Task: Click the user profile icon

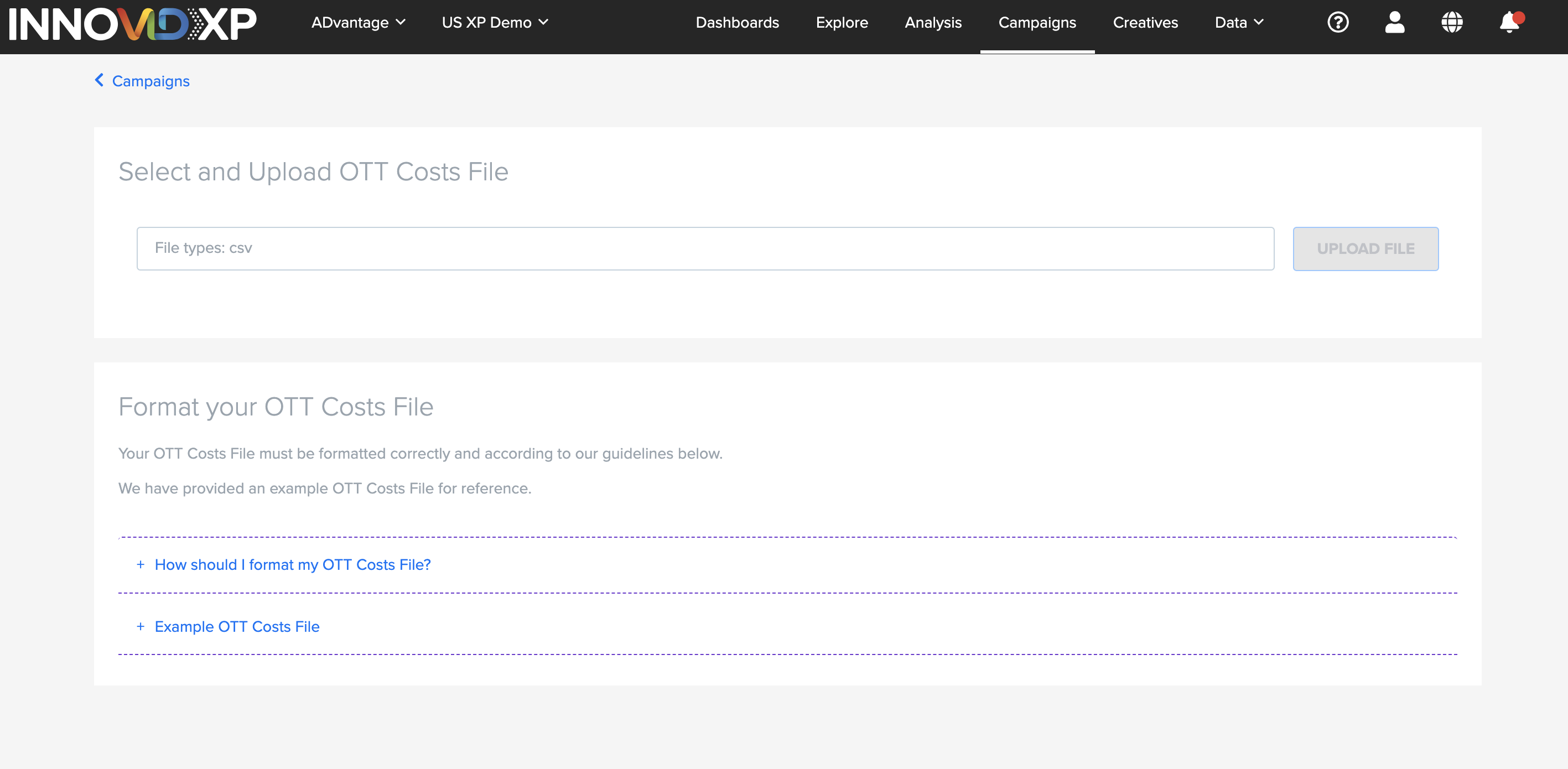Action: click(1394, 22)
